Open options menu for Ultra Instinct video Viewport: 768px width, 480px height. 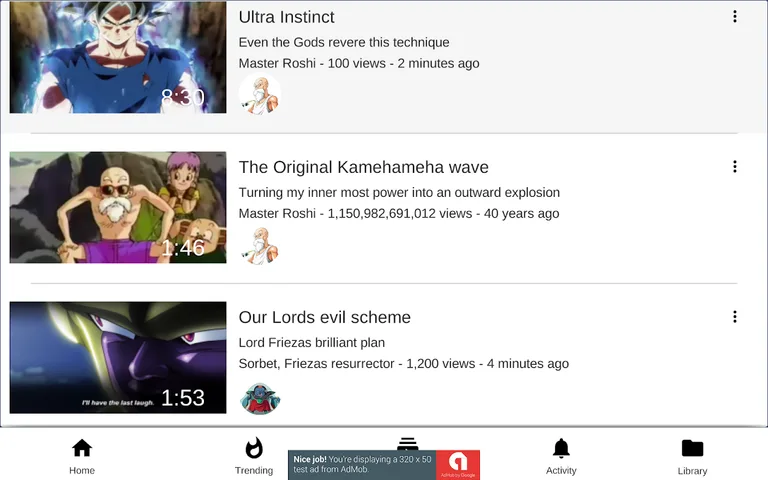[x=735, y=17]
